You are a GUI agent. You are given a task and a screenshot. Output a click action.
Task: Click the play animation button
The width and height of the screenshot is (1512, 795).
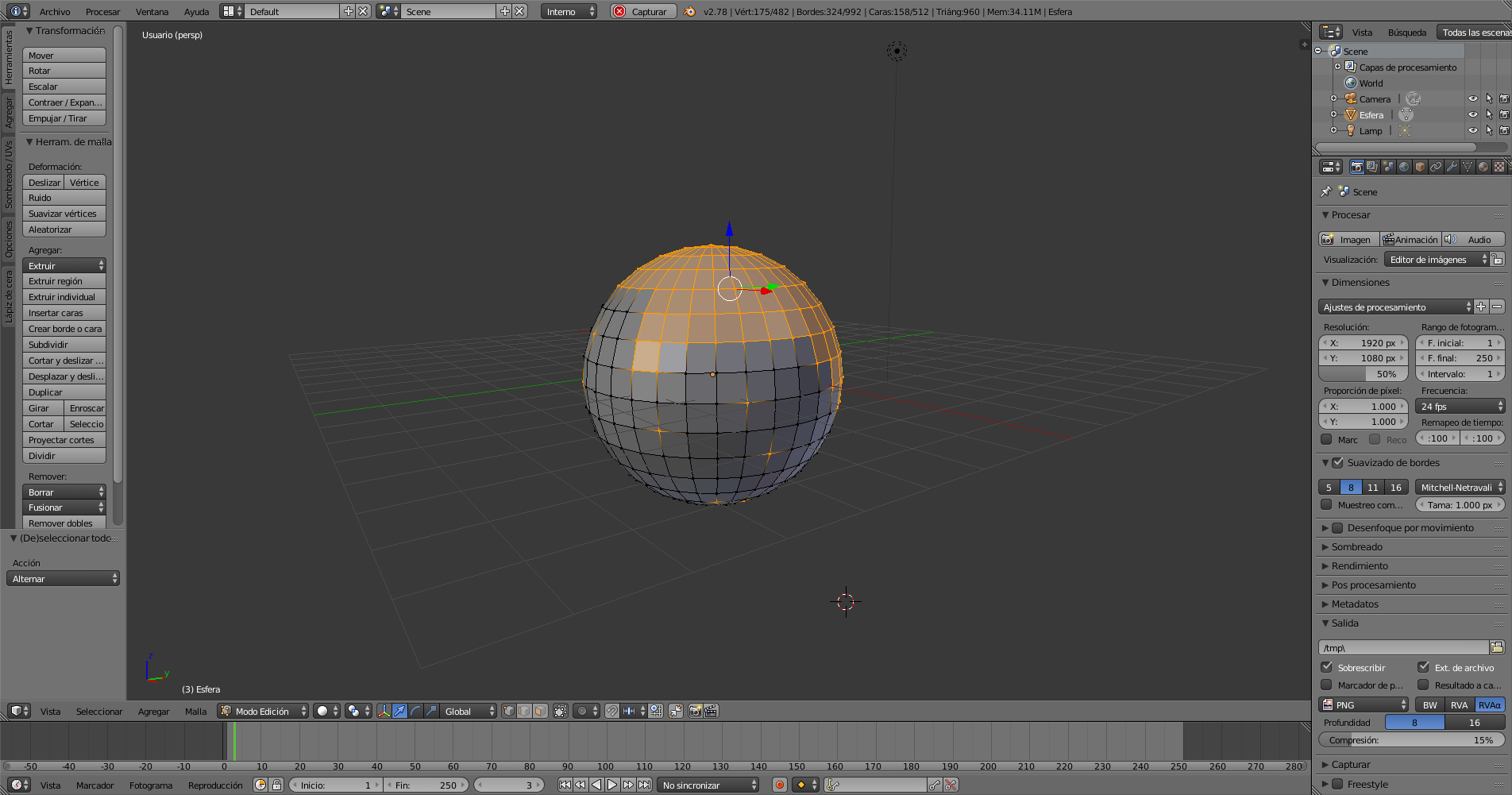tap(612, 785)
